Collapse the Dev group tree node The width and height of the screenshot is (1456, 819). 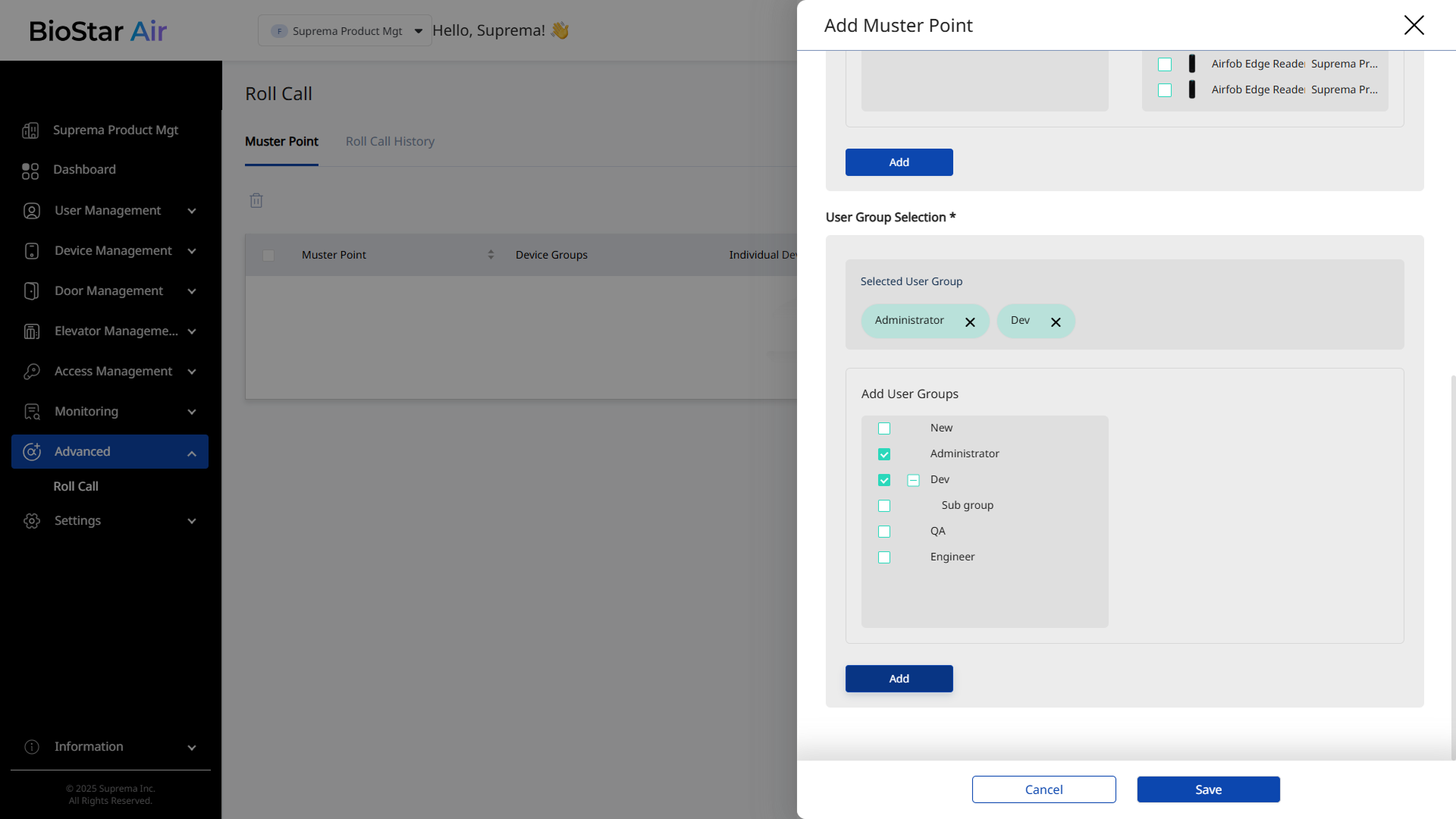coord(913,480)
